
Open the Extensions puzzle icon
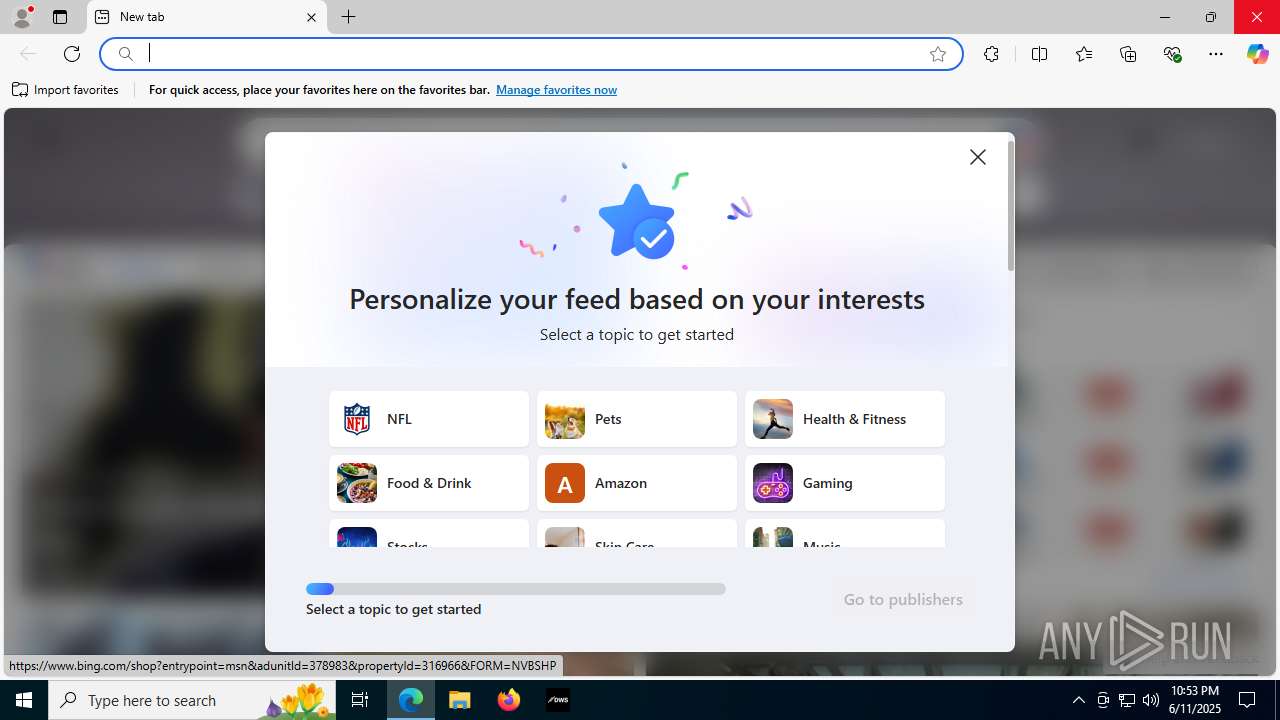pos(991,54)
